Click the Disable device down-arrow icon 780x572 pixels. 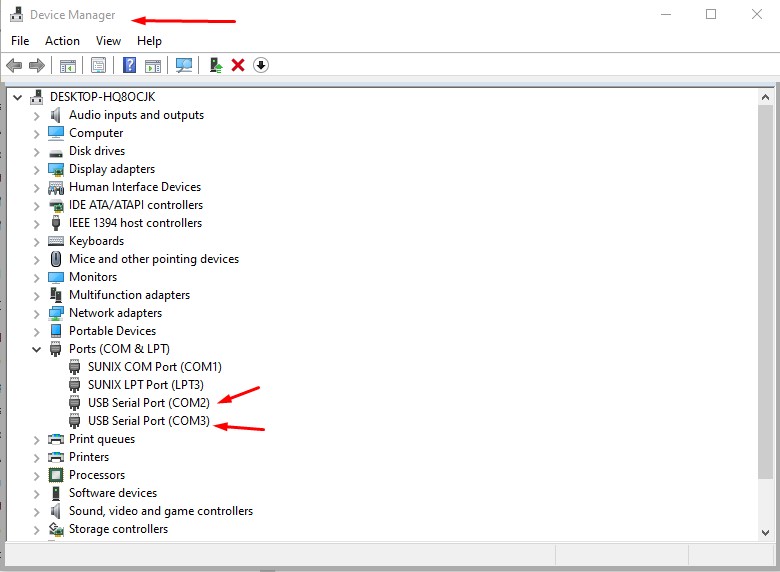261,65
